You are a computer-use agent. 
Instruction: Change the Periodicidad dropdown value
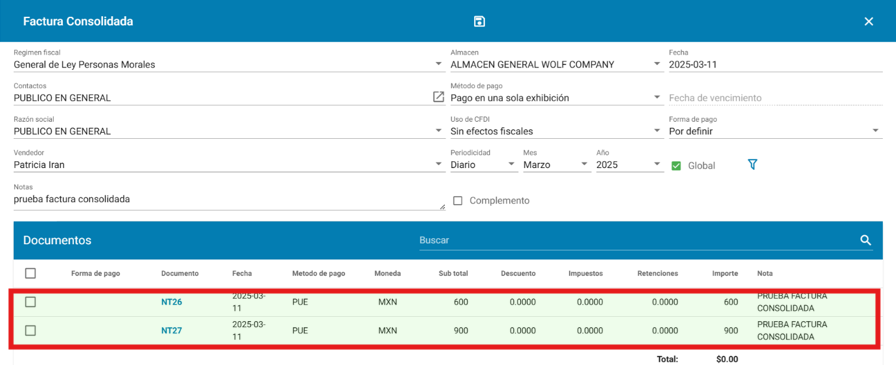[x=483, y=165]
